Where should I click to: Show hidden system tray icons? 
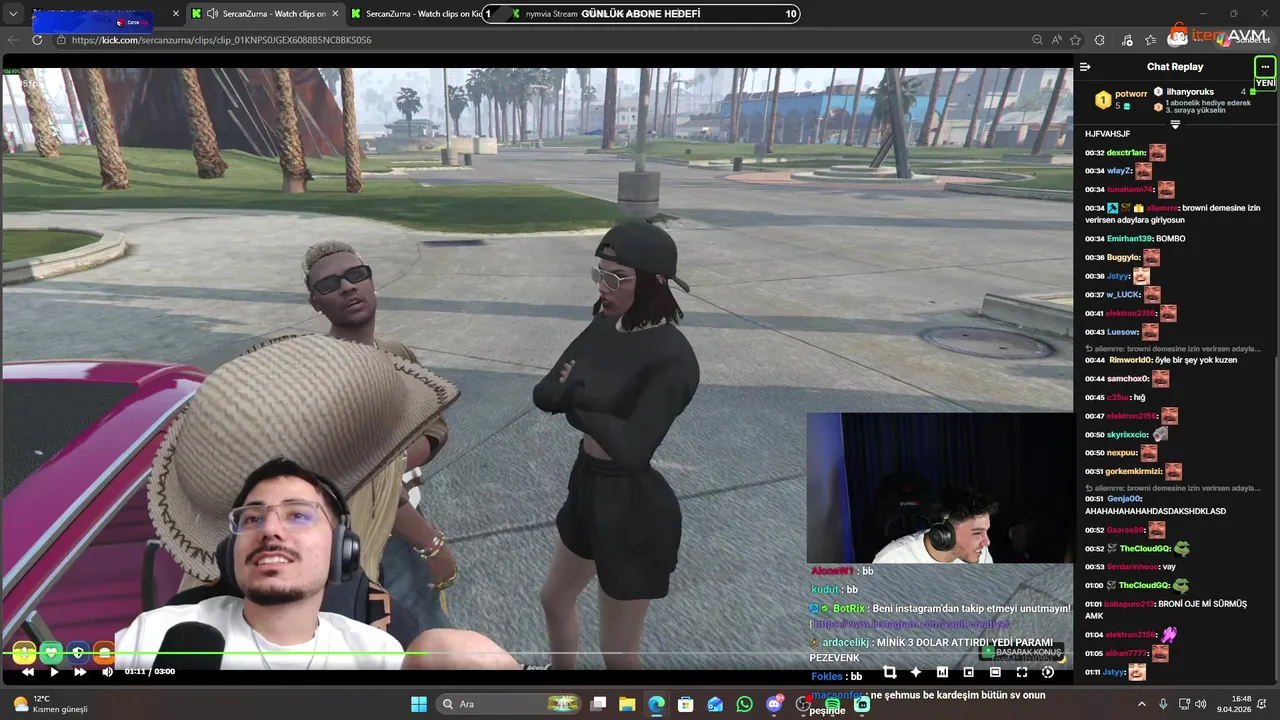tap(1141, 704)
